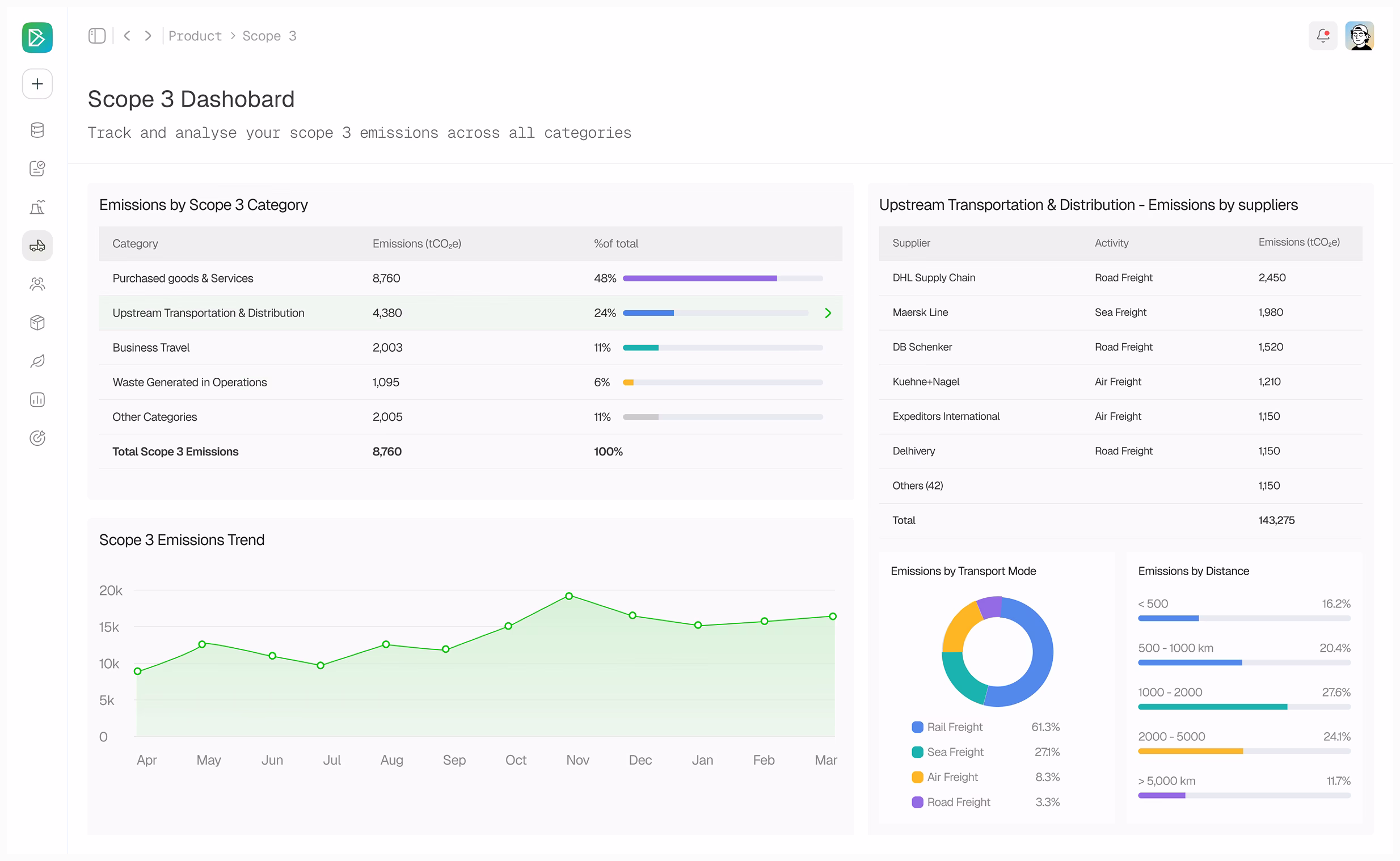Viewport: 1400px width, 861px height.
Task: Open the factory emissions sidebar icon
Action: click(x=37, y=208)
